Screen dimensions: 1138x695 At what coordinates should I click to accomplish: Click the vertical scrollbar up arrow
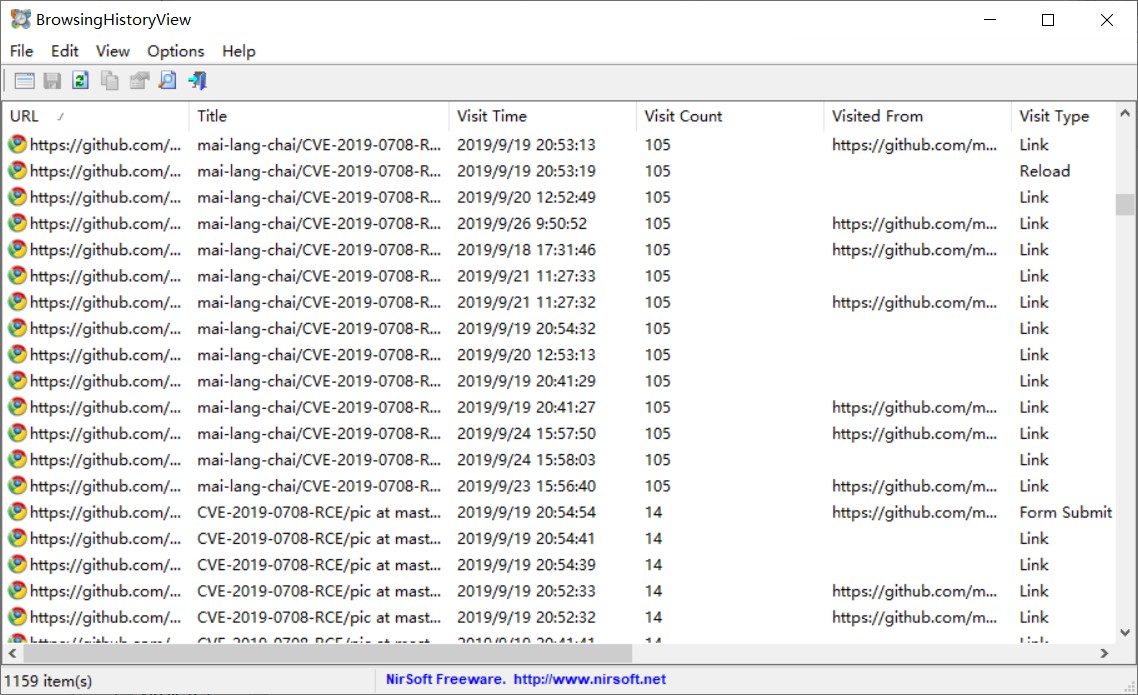pos(1125,112)
